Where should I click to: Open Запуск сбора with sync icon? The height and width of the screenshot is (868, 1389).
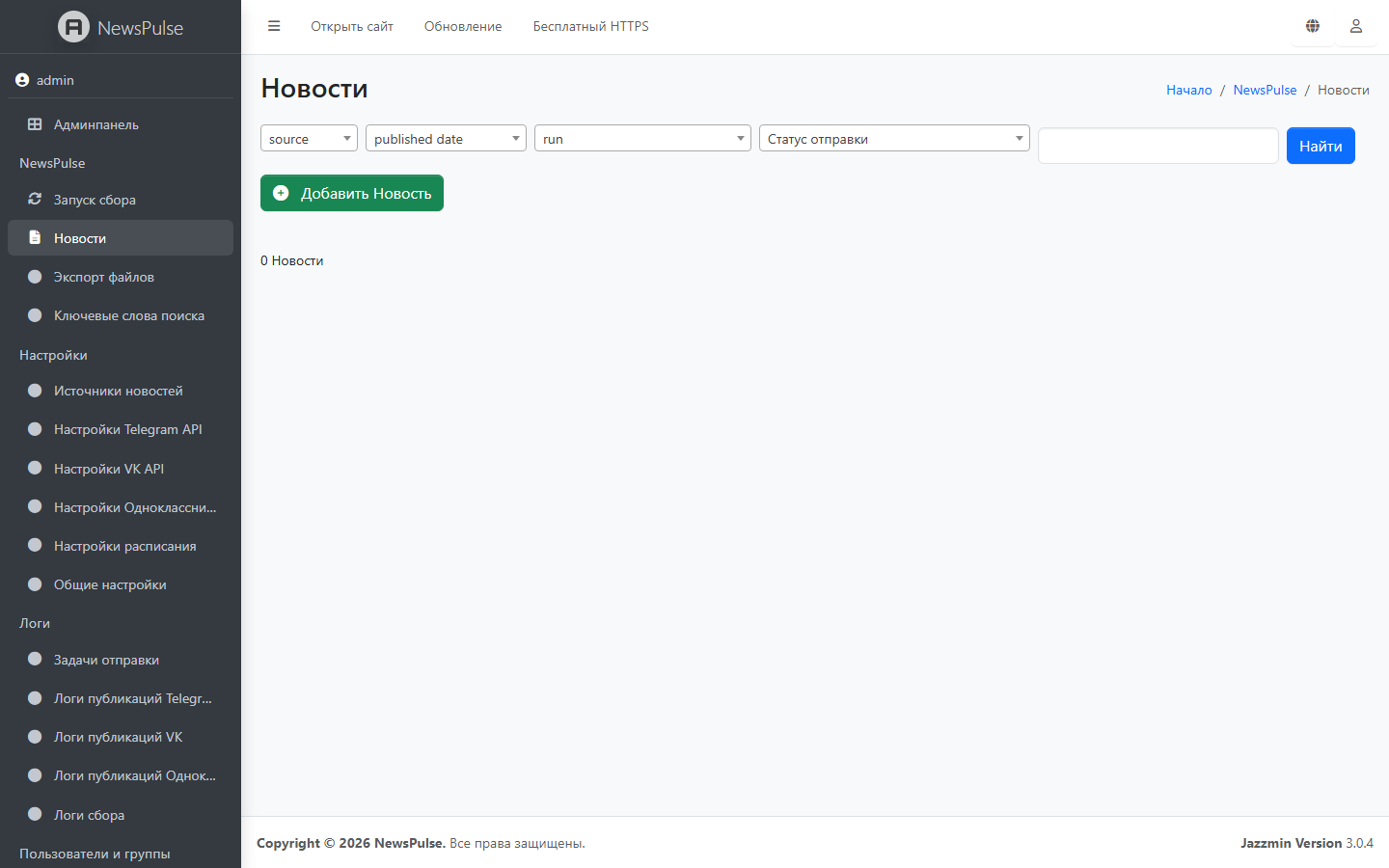pos(35,200)
